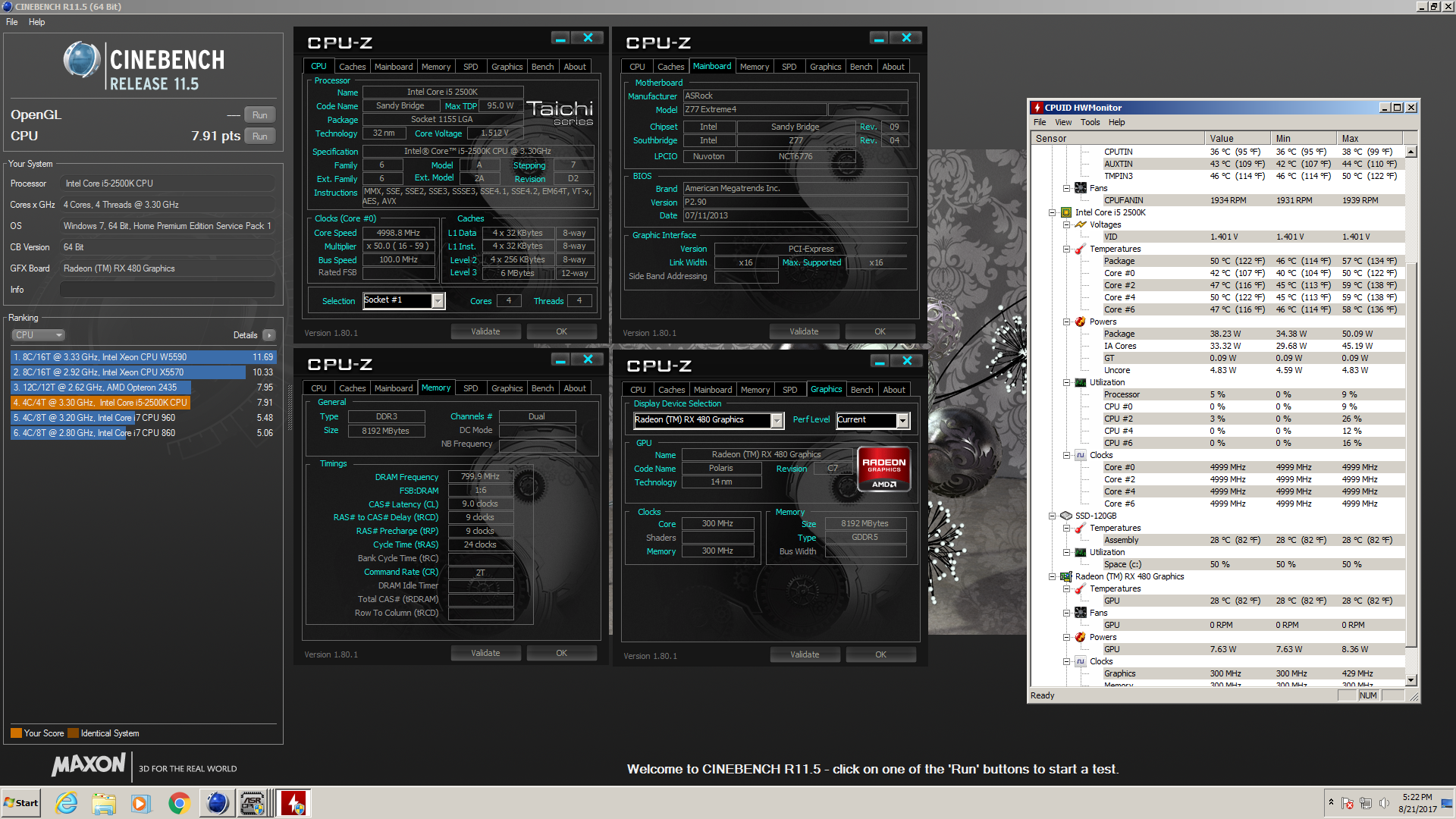The image size is (1456, 819).
Task: Open the Cinebench ranking CPU dropdown
Action: (x=38, y=335)
